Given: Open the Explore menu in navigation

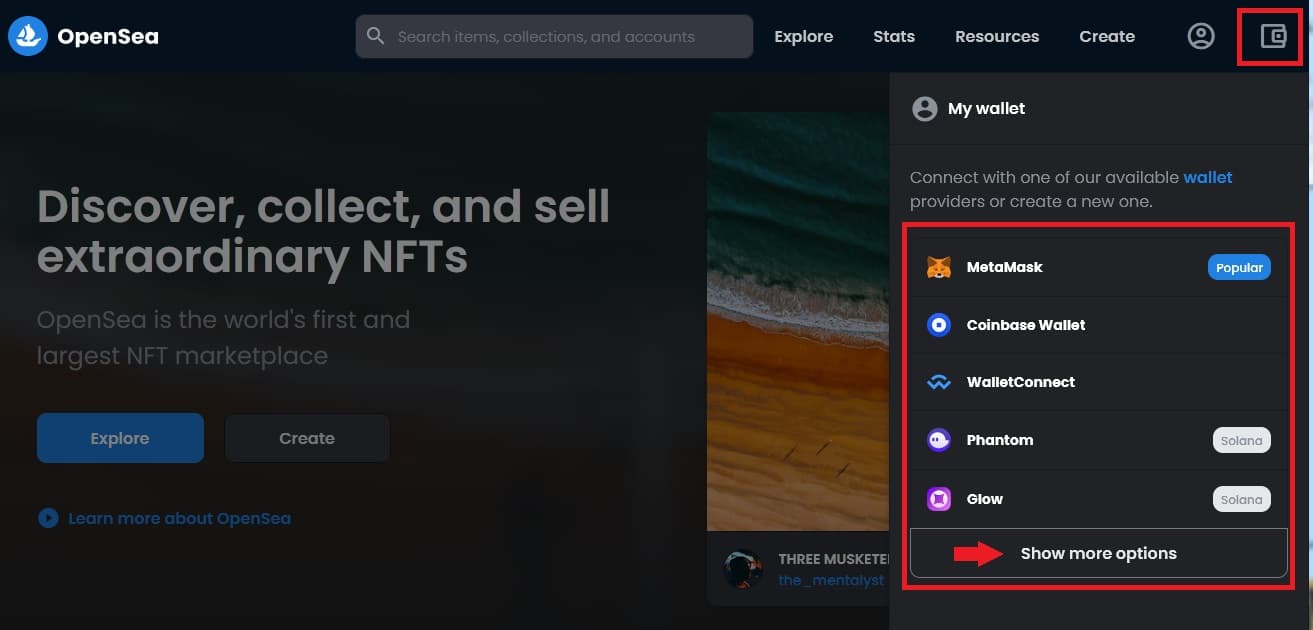Looking at the screenshot, I should (804, 36).
